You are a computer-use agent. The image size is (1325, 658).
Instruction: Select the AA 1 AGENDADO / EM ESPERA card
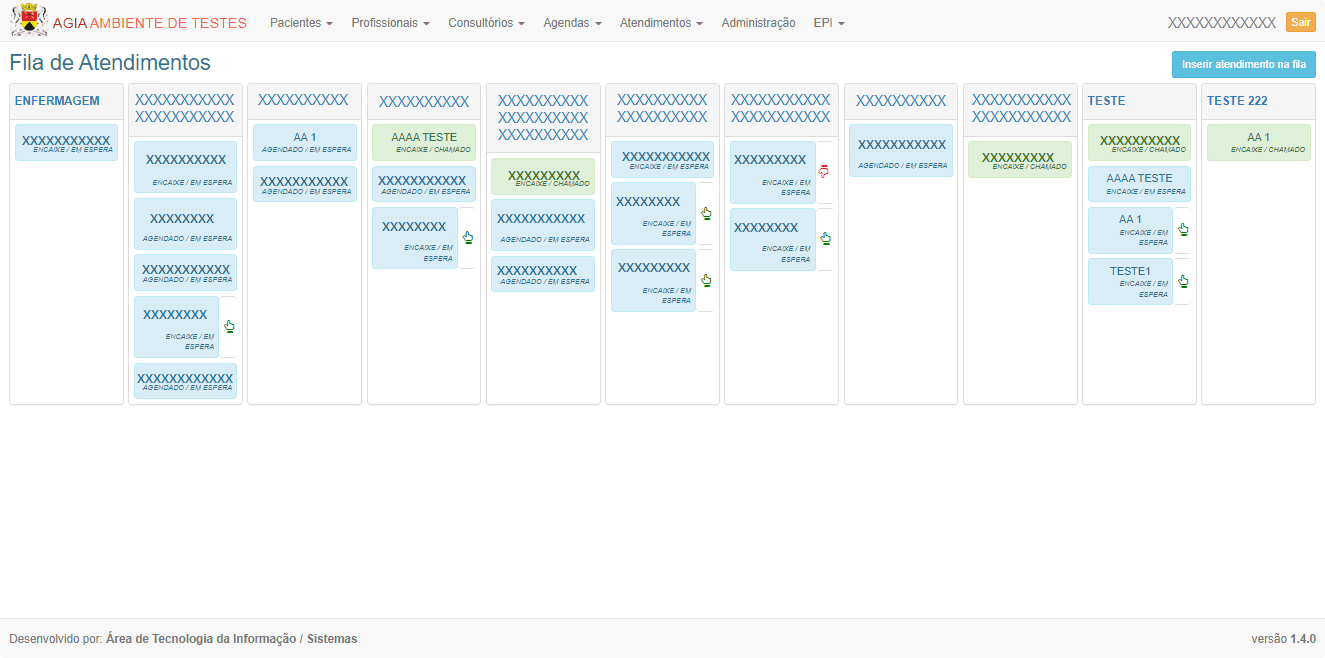304,142
